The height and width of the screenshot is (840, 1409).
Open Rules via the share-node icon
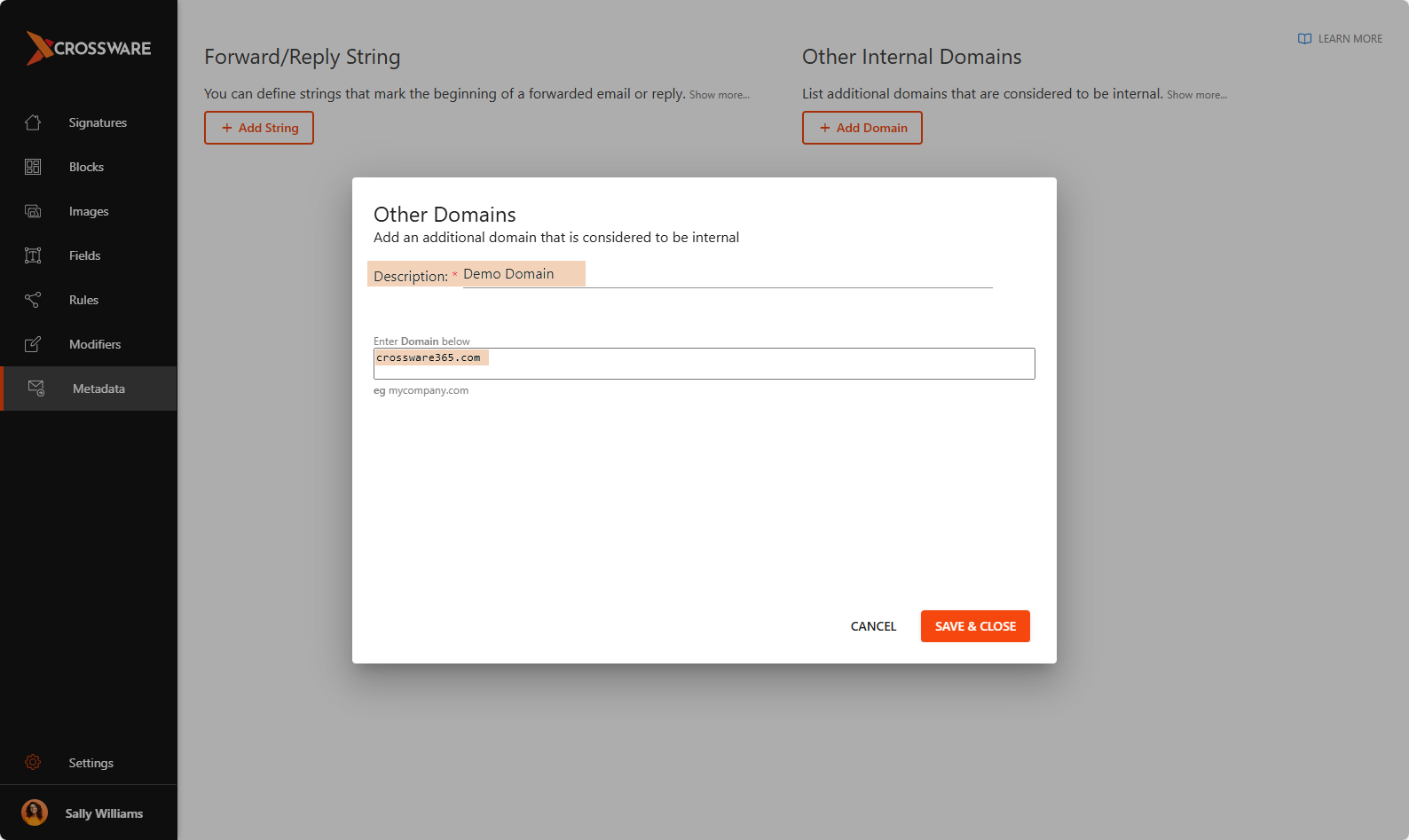[x=33, y=300]
